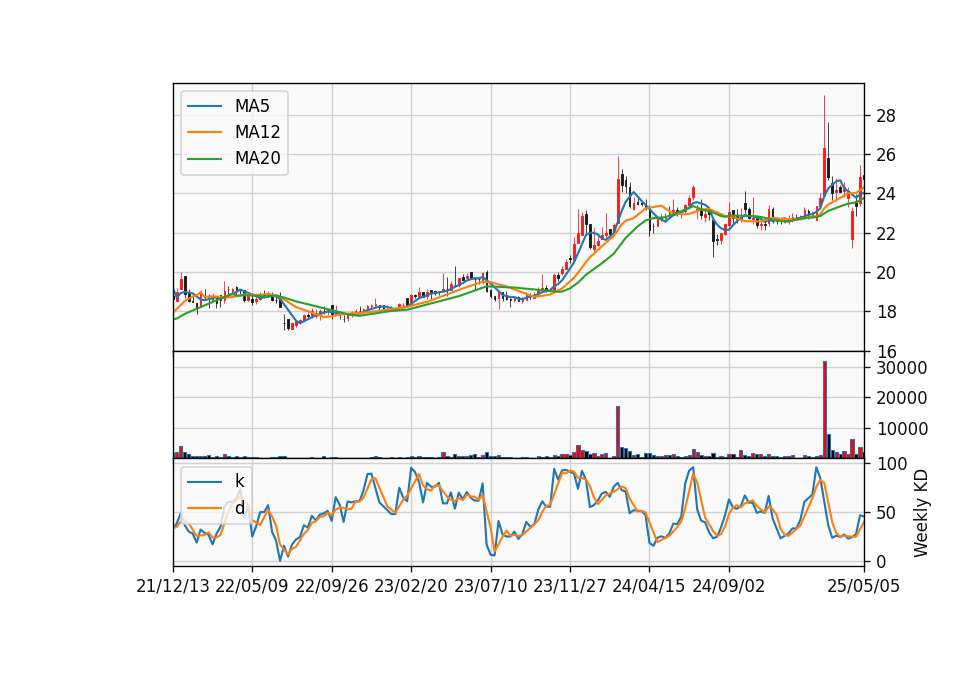Click the volume axis value 20000
960x690 pixels.
click(902, 398)
